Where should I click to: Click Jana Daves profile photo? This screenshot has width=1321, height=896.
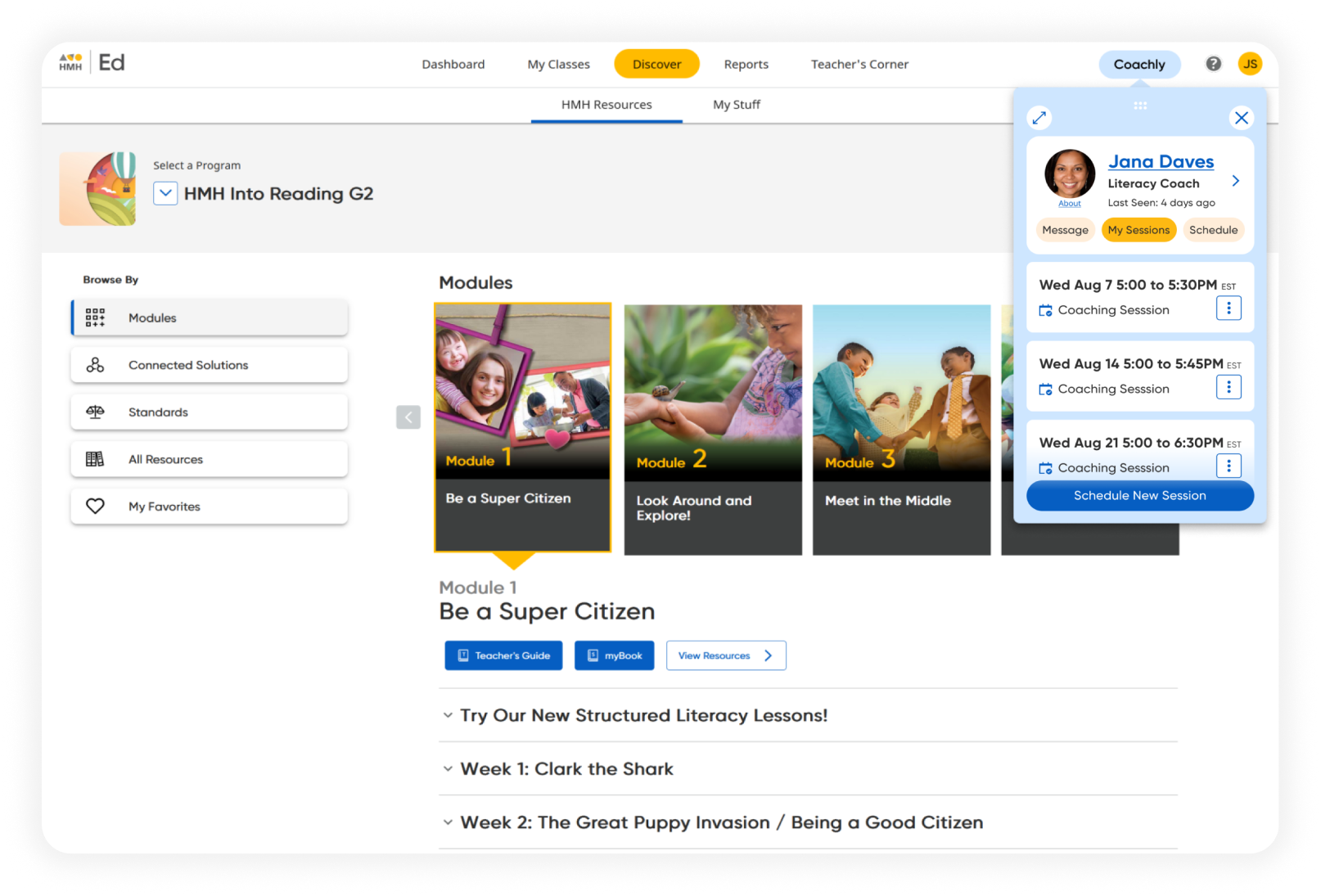point(1070,173)
